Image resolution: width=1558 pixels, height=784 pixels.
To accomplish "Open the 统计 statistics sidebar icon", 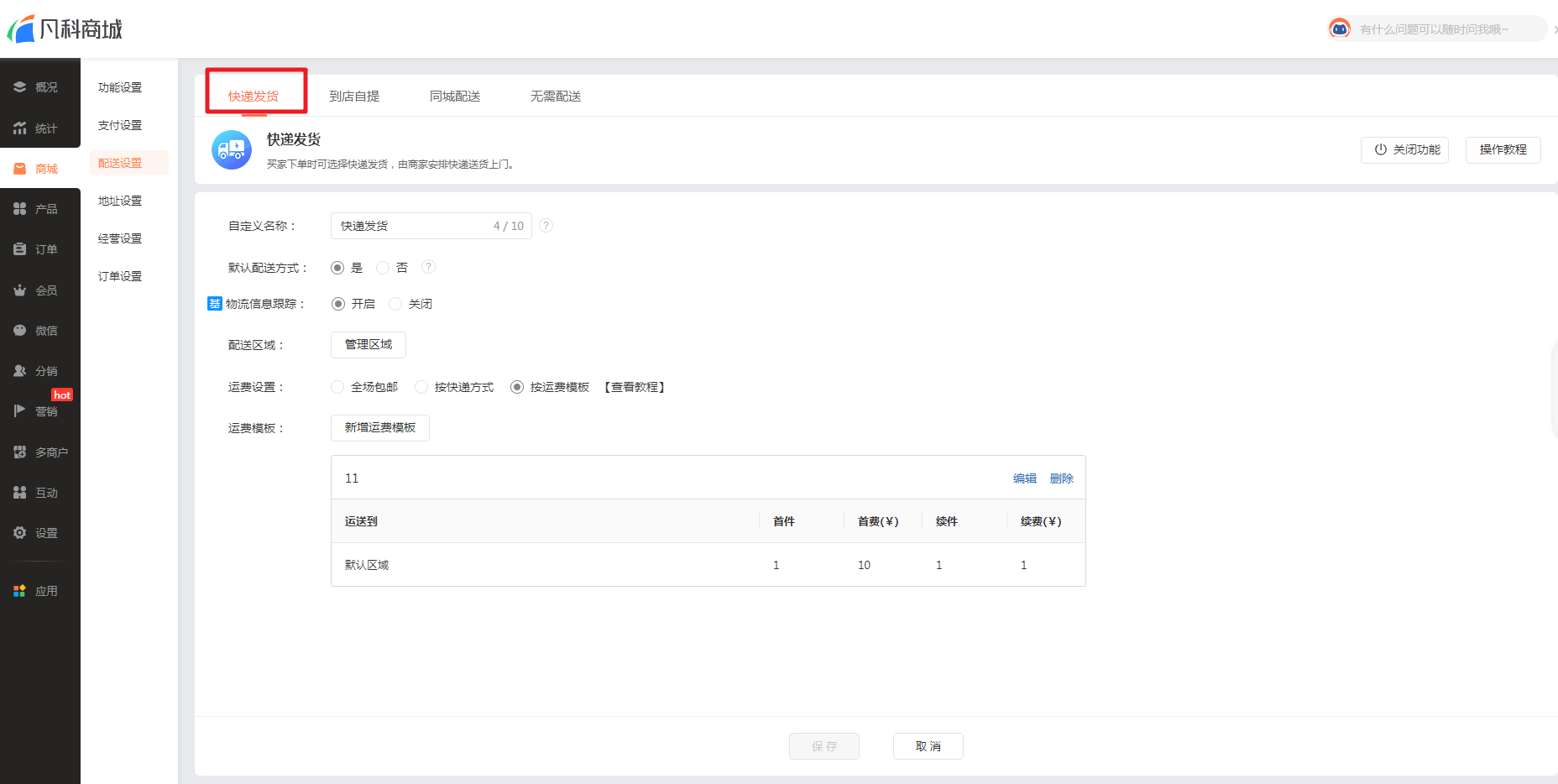I will pyautogui.click(x=19, y=128).
